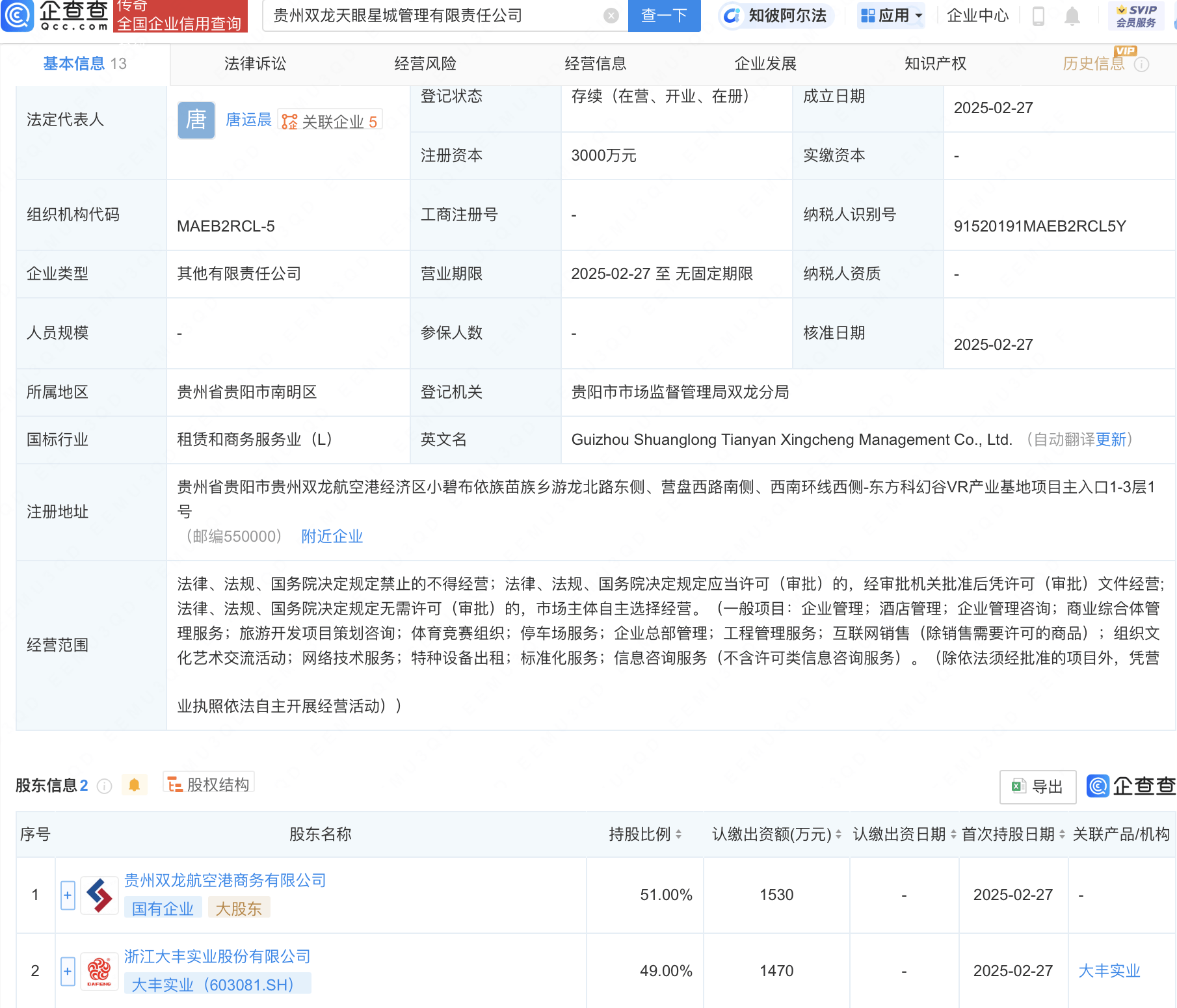Select 贵阳市市场监督管理局双龙分局 text
Viewport: 1177px width, 1008px height.
click(x=680, y=392)
